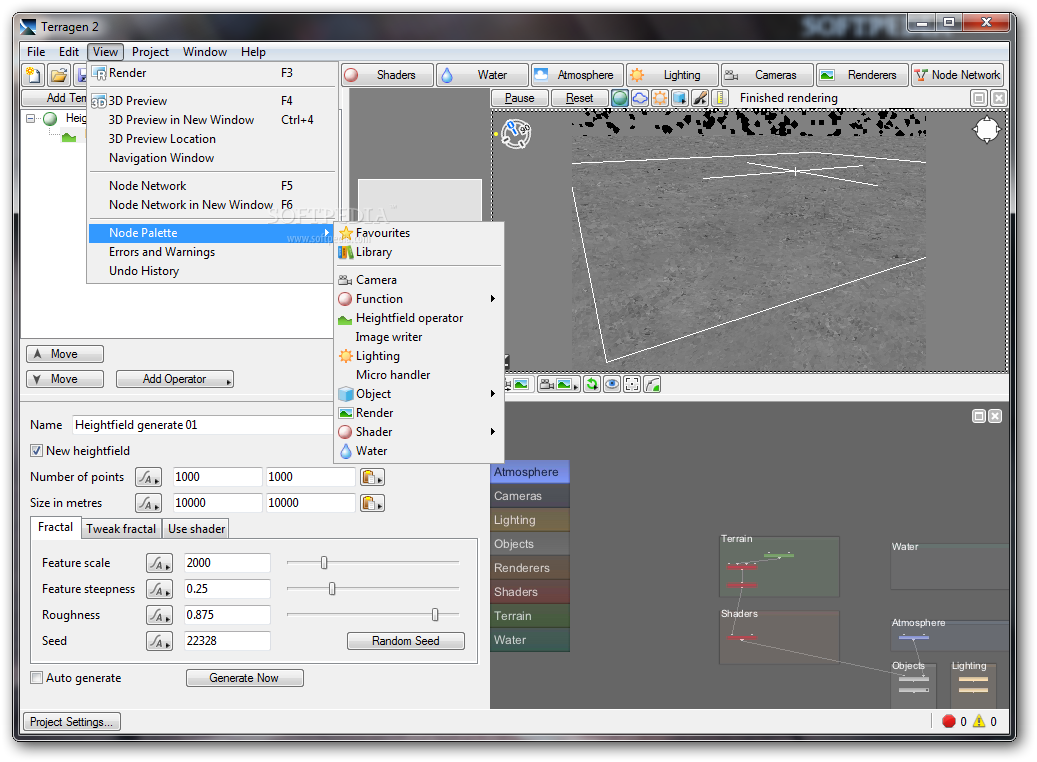Click the yellow ruler measure icon

(x=720, y=98)
